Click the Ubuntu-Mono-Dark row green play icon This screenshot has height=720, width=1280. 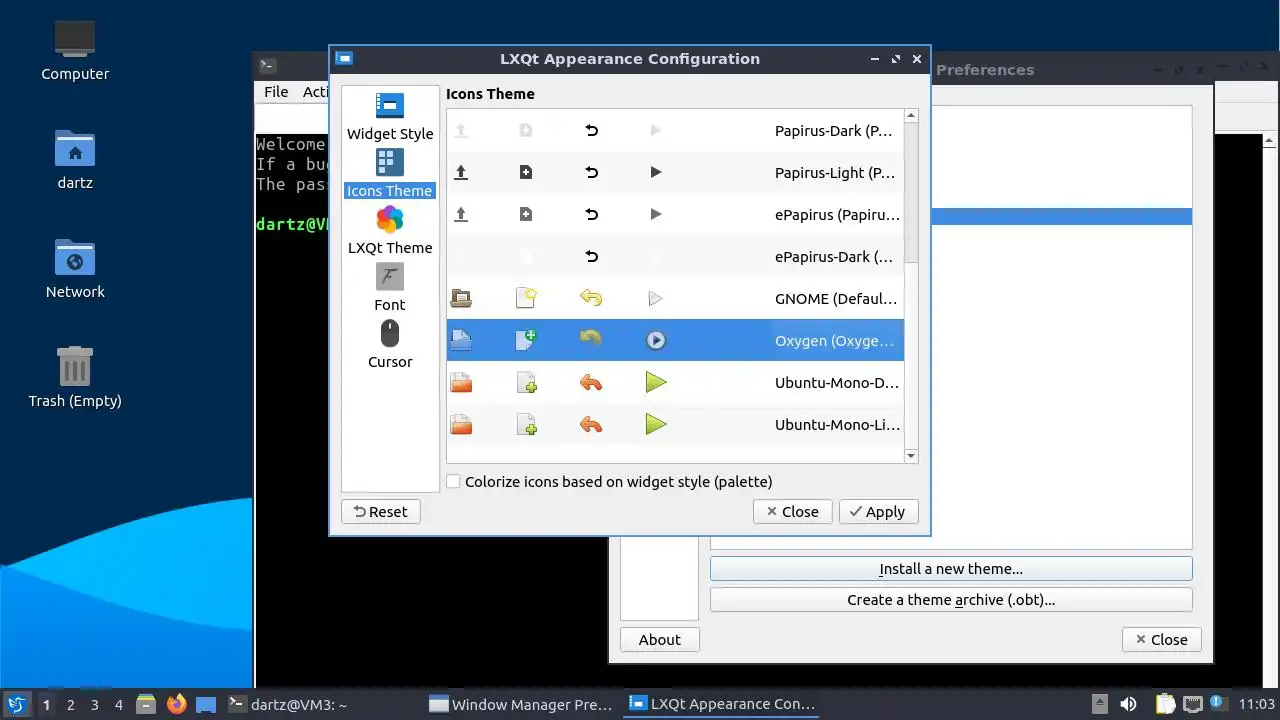pyautogui.click(x=656, y=382)
